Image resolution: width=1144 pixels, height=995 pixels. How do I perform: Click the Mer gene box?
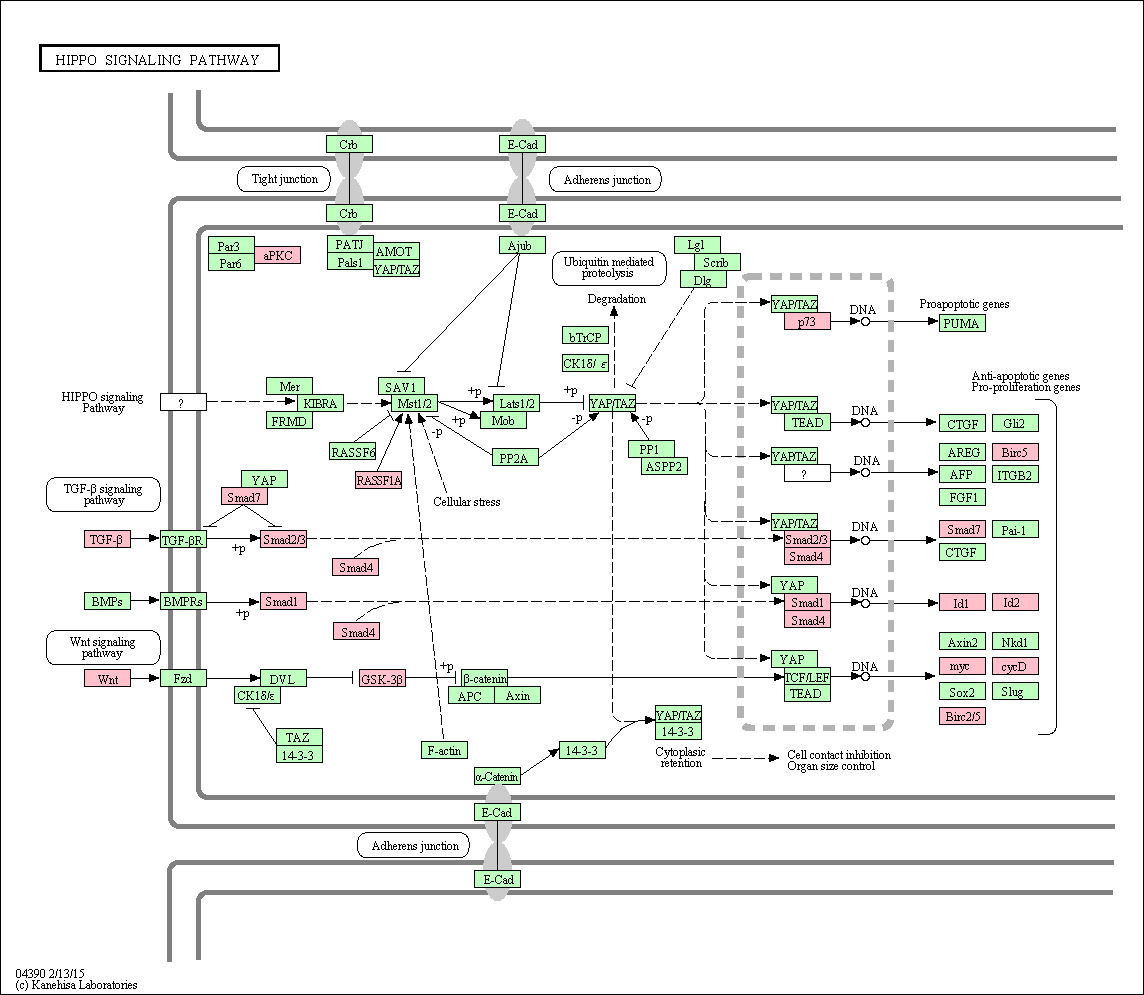pyautogui.click(x=290, y=386)
